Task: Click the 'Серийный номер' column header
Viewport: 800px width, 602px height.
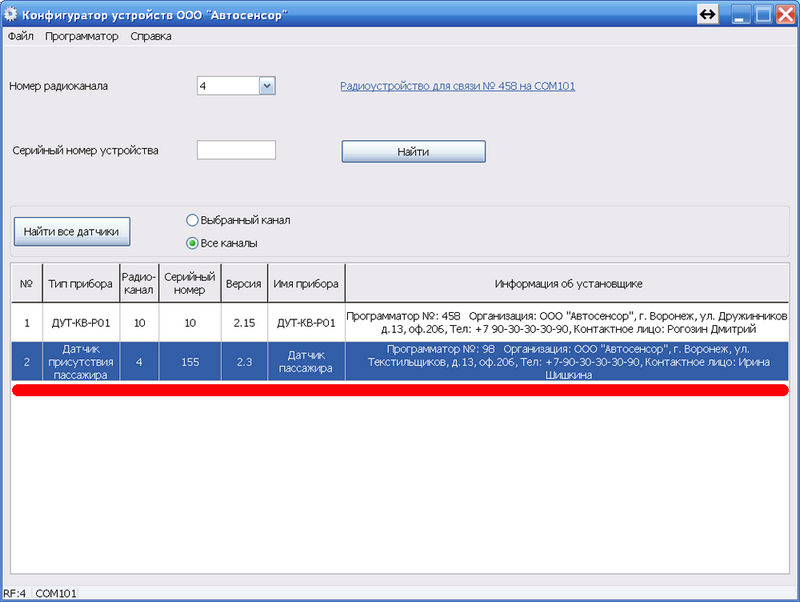Action: click(x=190, y=284)
